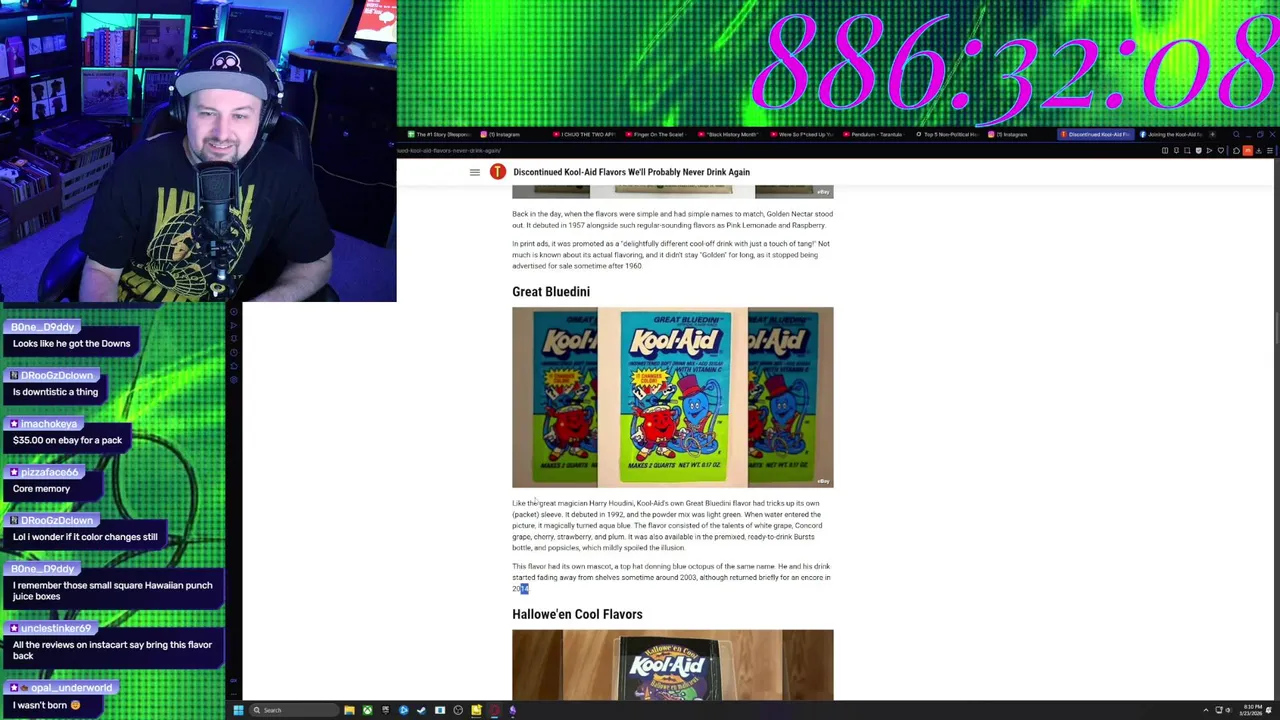The height and width of the screenshot is (720, 1280).
Task: Switch to 'Top 5 Non-Political' tab
Action: pos(946,135)
